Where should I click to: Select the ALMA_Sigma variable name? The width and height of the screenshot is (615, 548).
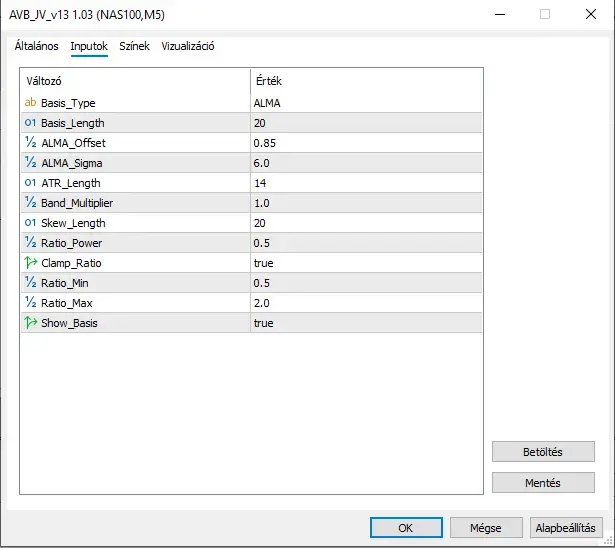click(72, 163)
